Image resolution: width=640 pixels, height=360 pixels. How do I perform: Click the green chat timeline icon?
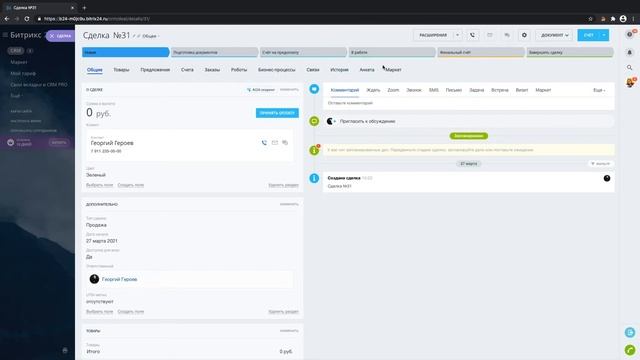[314, 121]
